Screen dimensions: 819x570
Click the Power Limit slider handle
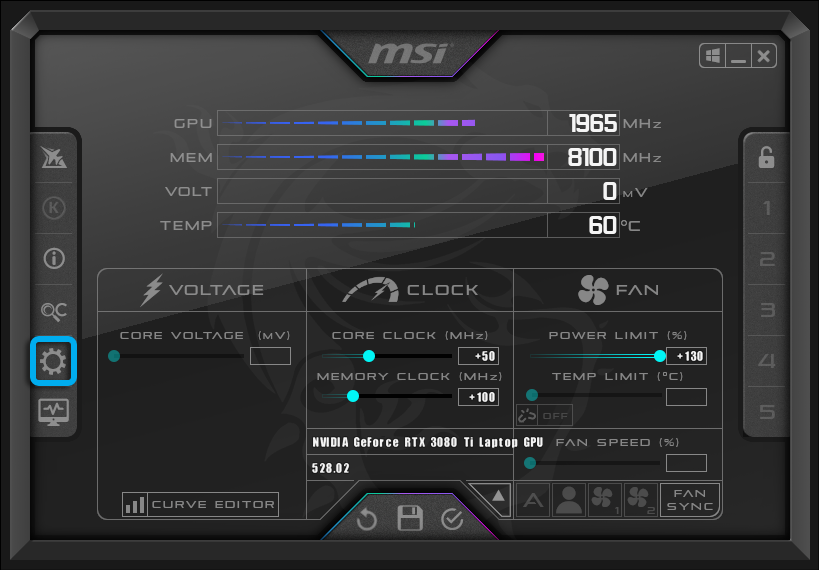click(x=660, y=356)
